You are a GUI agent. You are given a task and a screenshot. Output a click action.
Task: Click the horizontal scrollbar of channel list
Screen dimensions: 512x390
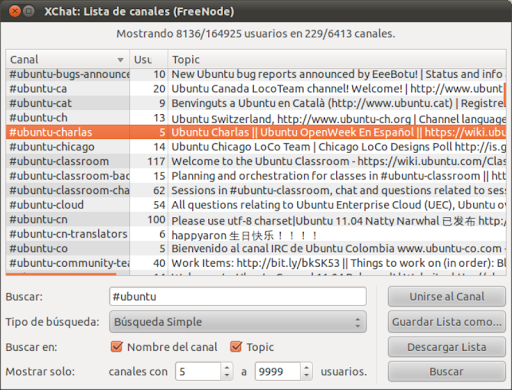click(61, 274)
